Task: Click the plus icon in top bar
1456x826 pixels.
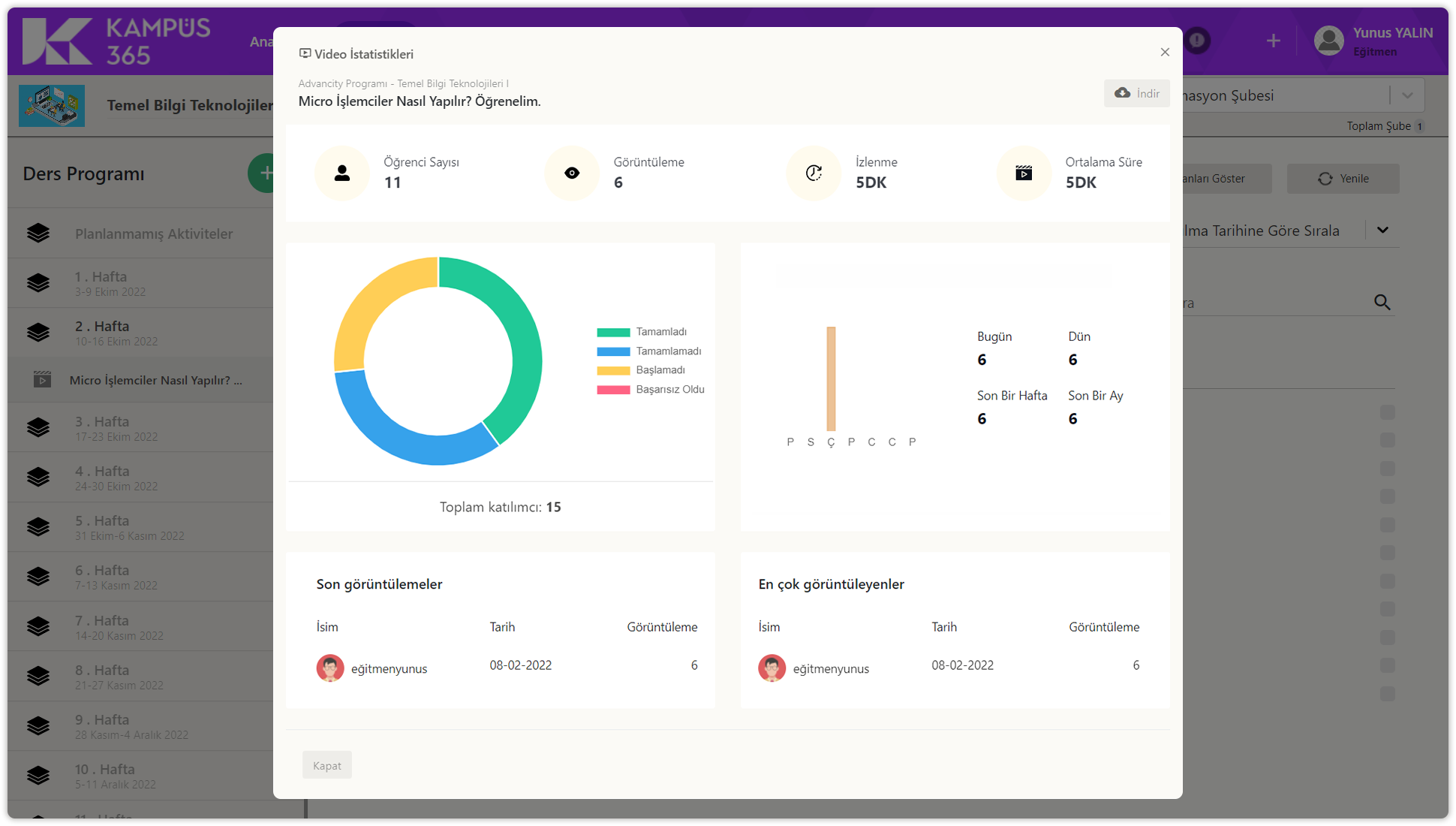Action: tap(1273, 41)
